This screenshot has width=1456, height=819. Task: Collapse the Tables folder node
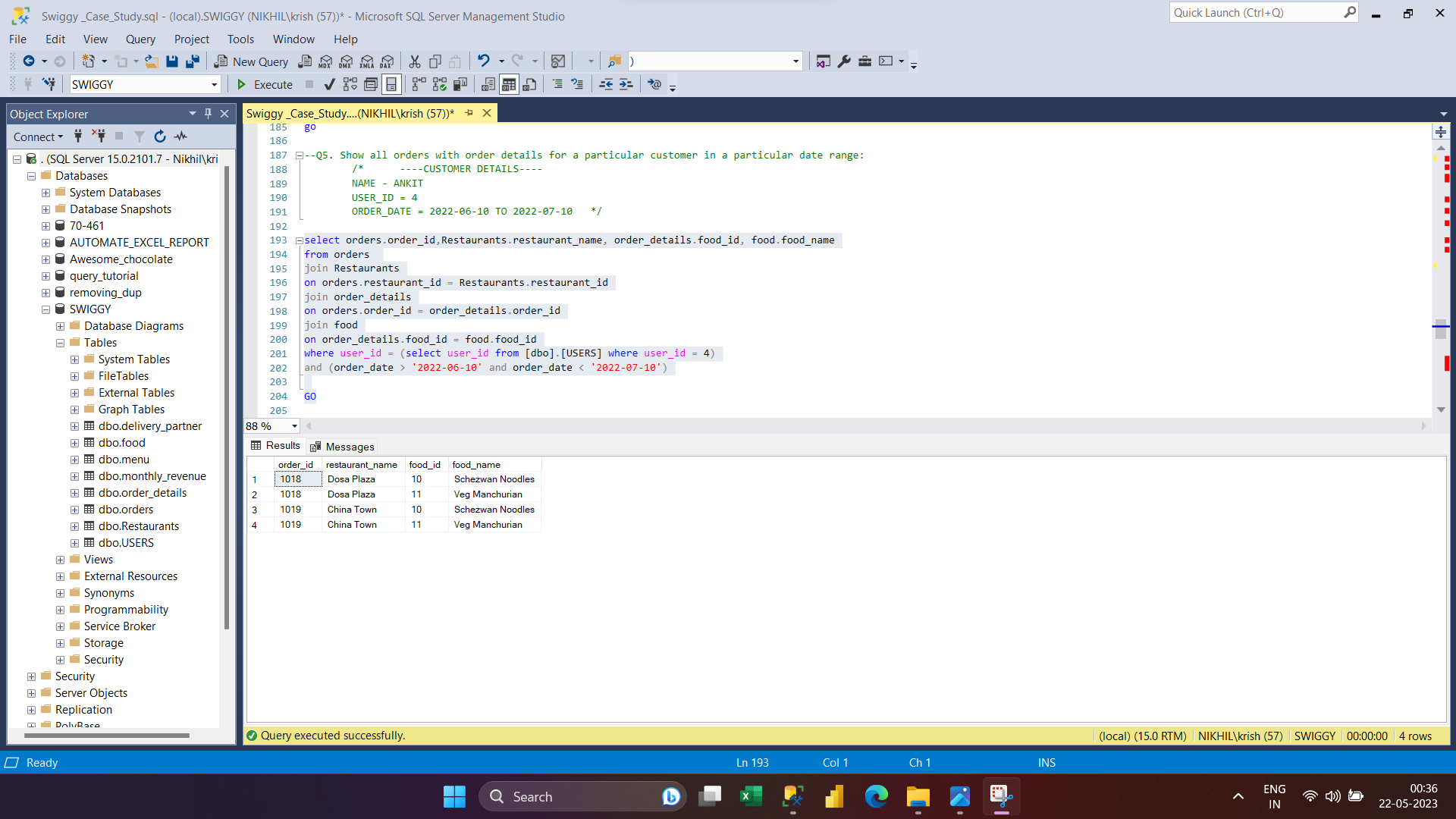click(x=60, y=343)
